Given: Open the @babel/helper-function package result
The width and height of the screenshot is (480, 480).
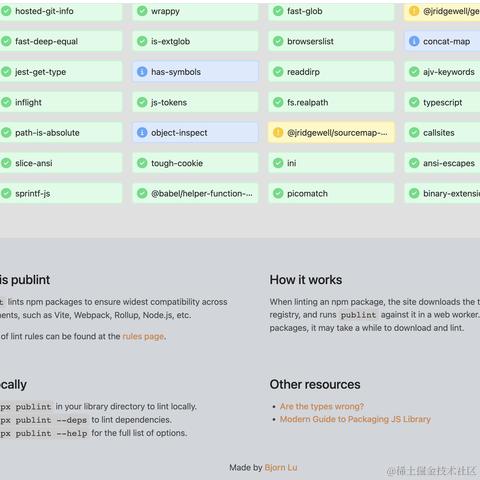Looking at the screenshot, I should click(x=195, y=193).
